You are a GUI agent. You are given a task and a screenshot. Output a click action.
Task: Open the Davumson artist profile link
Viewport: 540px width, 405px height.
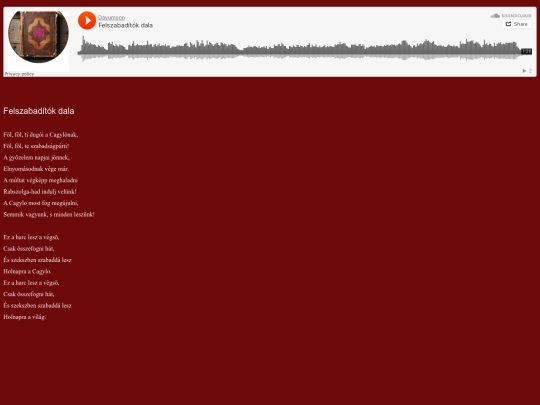[111, 18]
